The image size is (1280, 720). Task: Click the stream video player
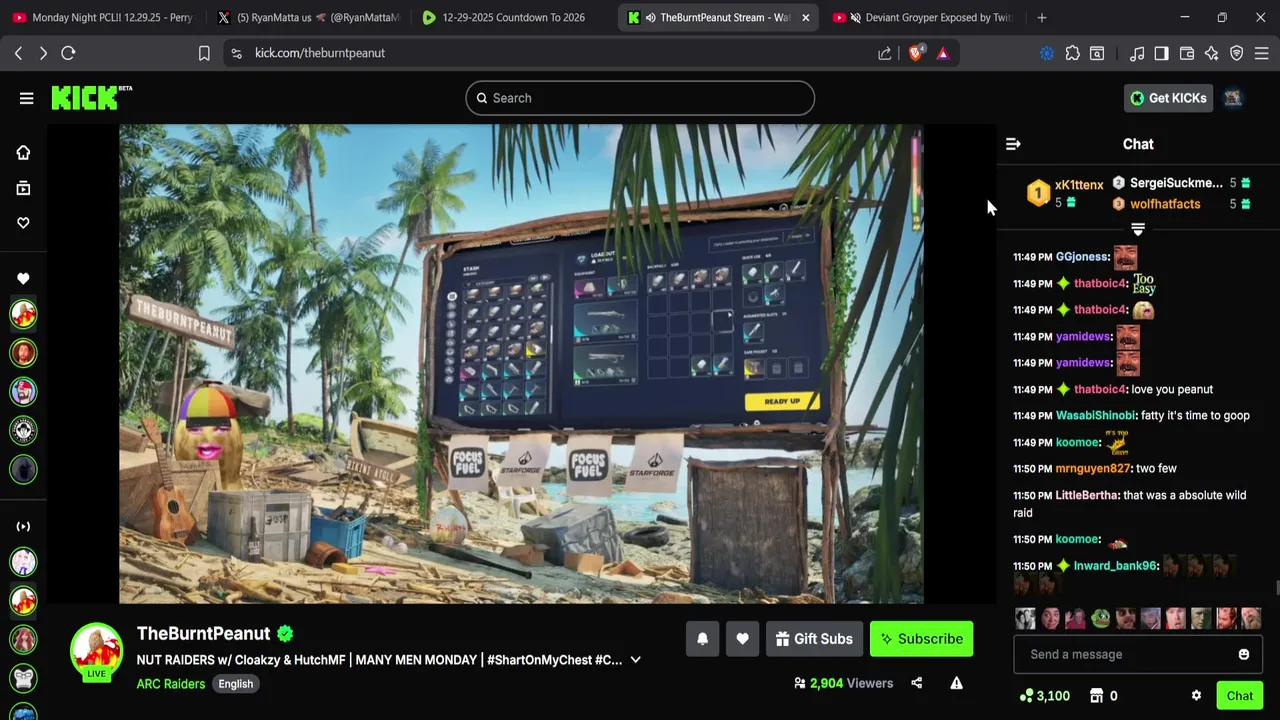(521, 364)
